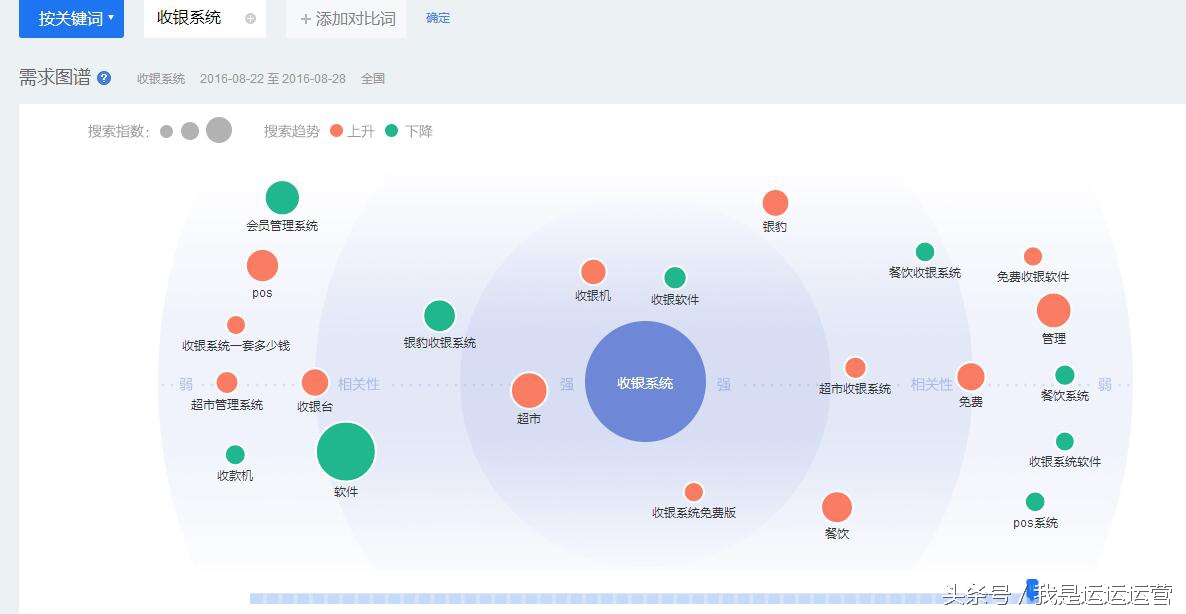This screenshot has width=1186, height=614.
Task: Click the central 收银系统 node
Action: click(x=645, y=382)
